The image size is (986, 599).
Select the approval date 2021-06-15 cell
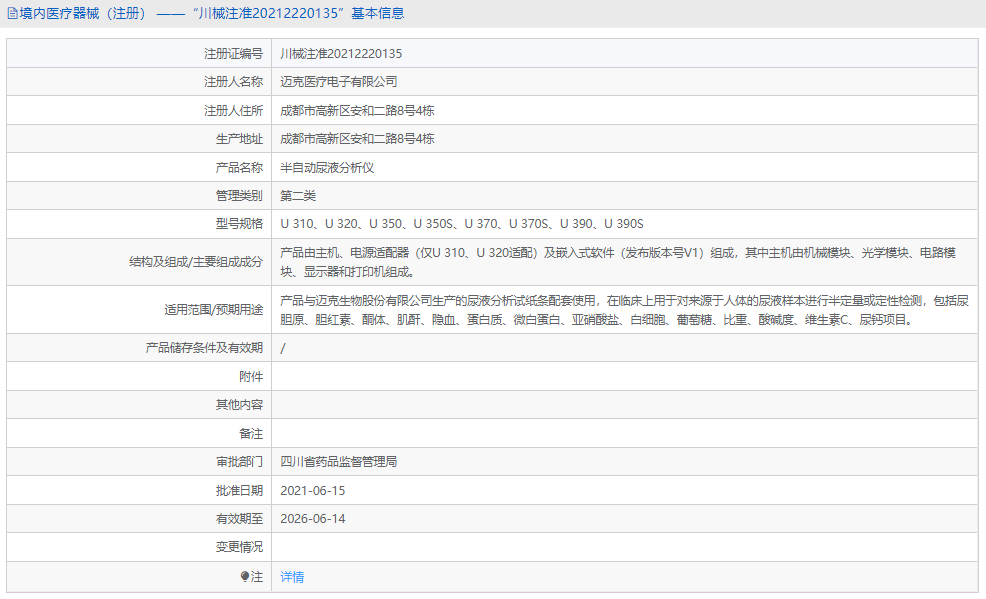tap(320, 490)
